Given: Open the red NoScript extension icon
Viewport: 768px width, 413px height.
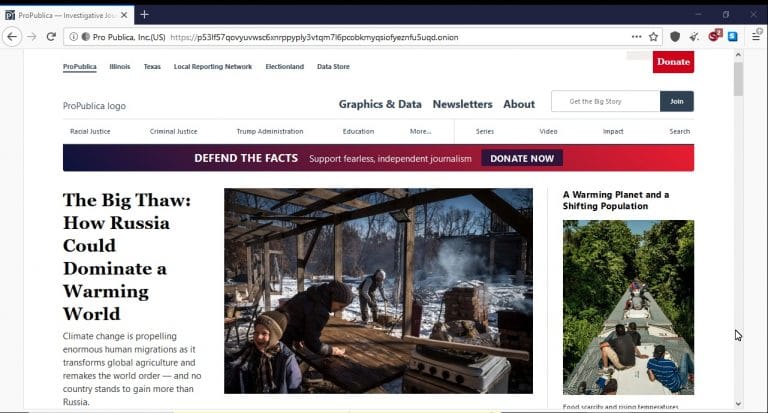Looking at the screenshot, I should (715, 36).
